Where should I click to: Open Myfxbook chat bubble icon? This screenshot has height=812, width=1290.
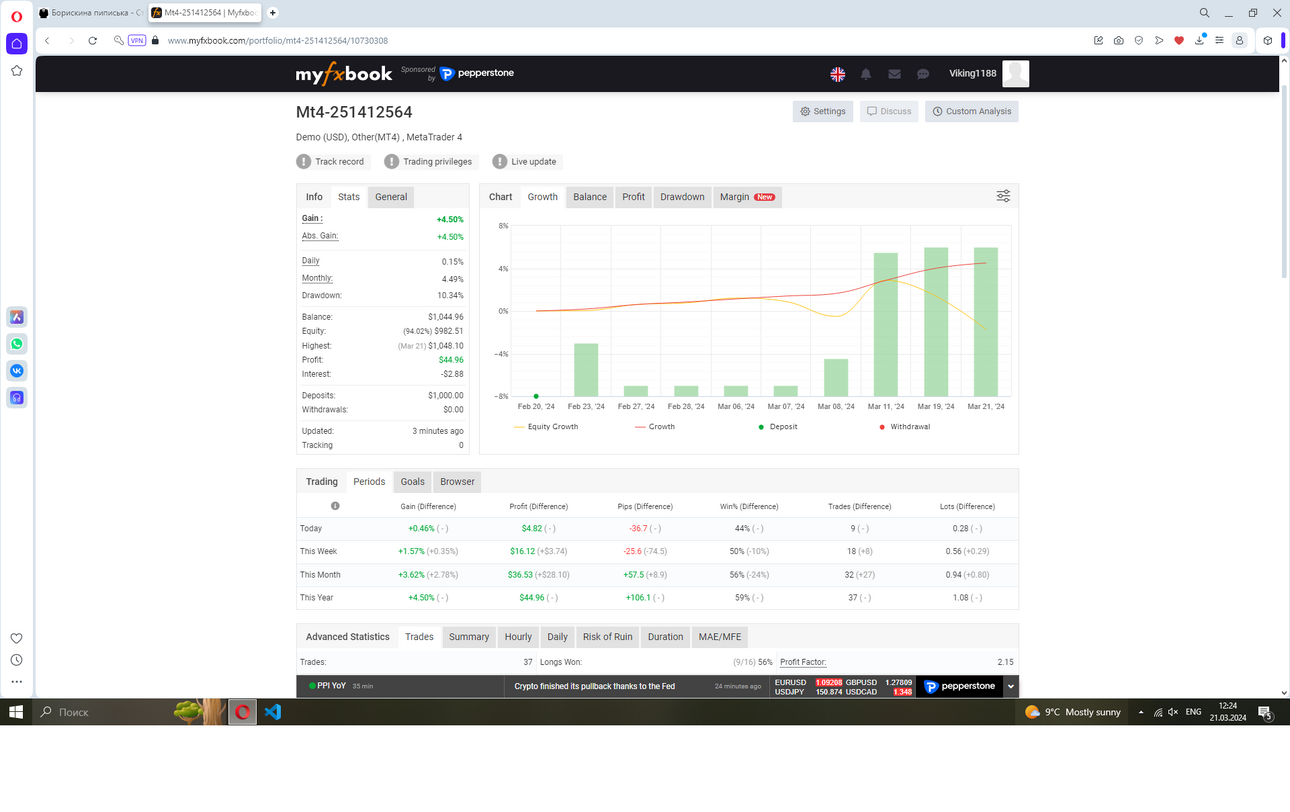[923, 74]
